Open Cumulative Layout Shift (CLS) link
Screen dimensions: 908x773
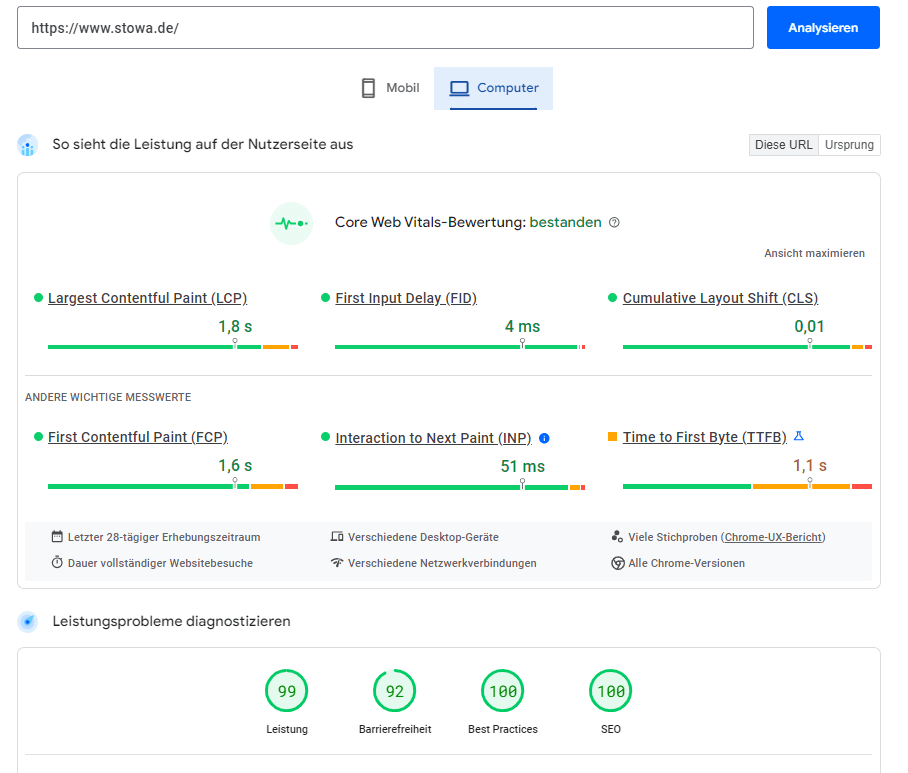[720, 298]
